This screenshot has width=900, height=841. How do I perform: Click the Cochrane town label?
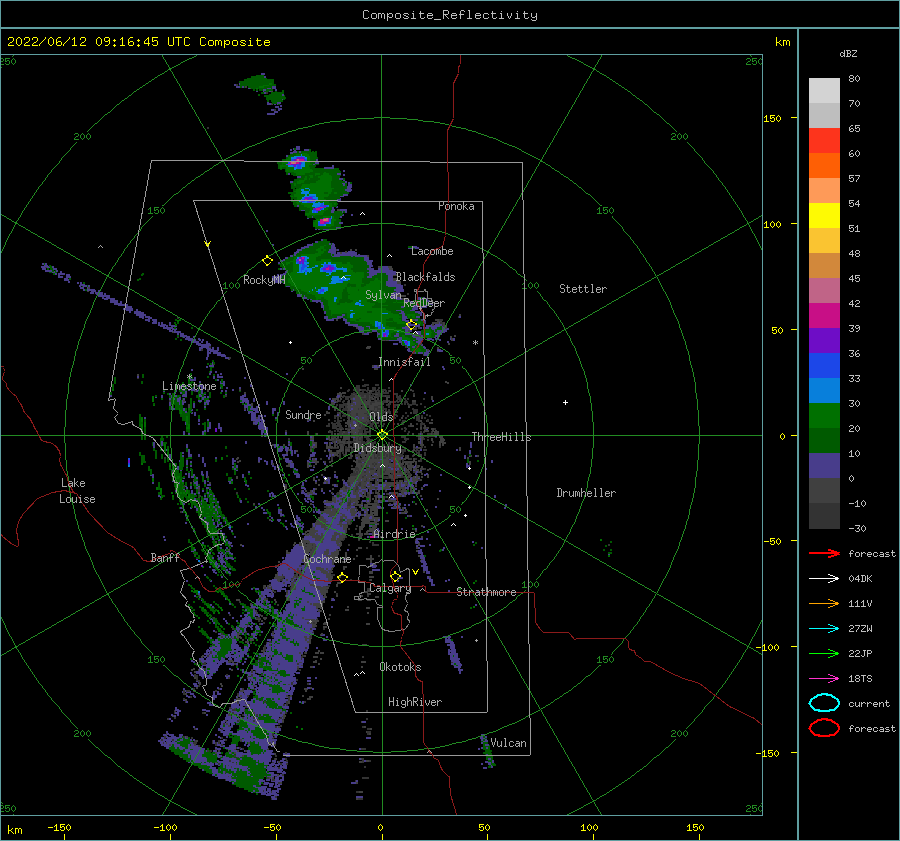[x=327, y=559]
